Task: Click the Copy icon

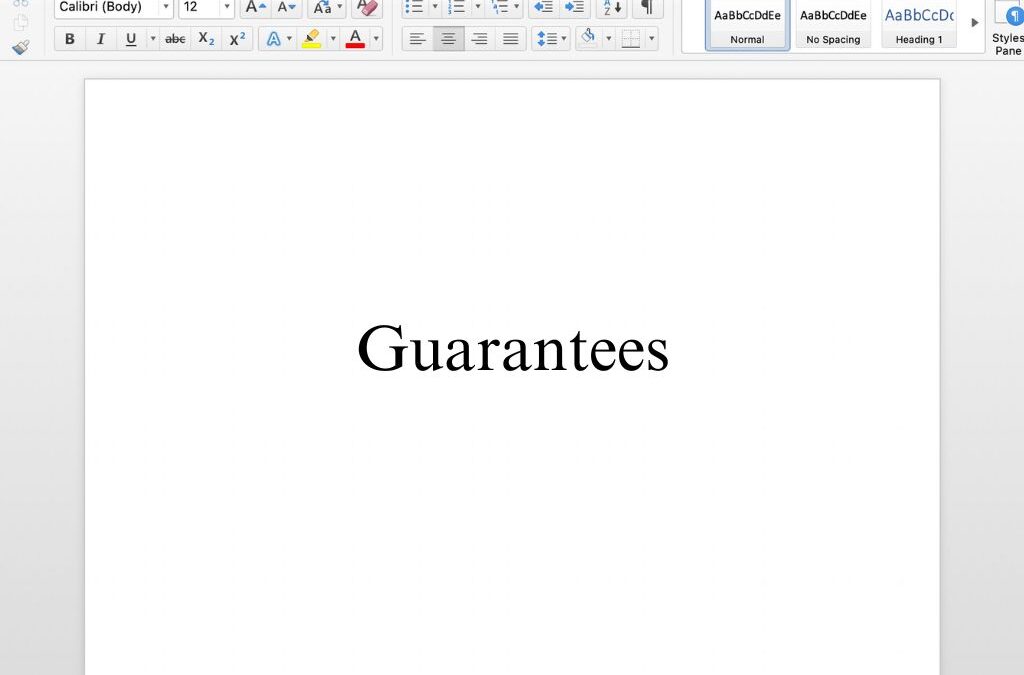Action: (x=21, y=23)
